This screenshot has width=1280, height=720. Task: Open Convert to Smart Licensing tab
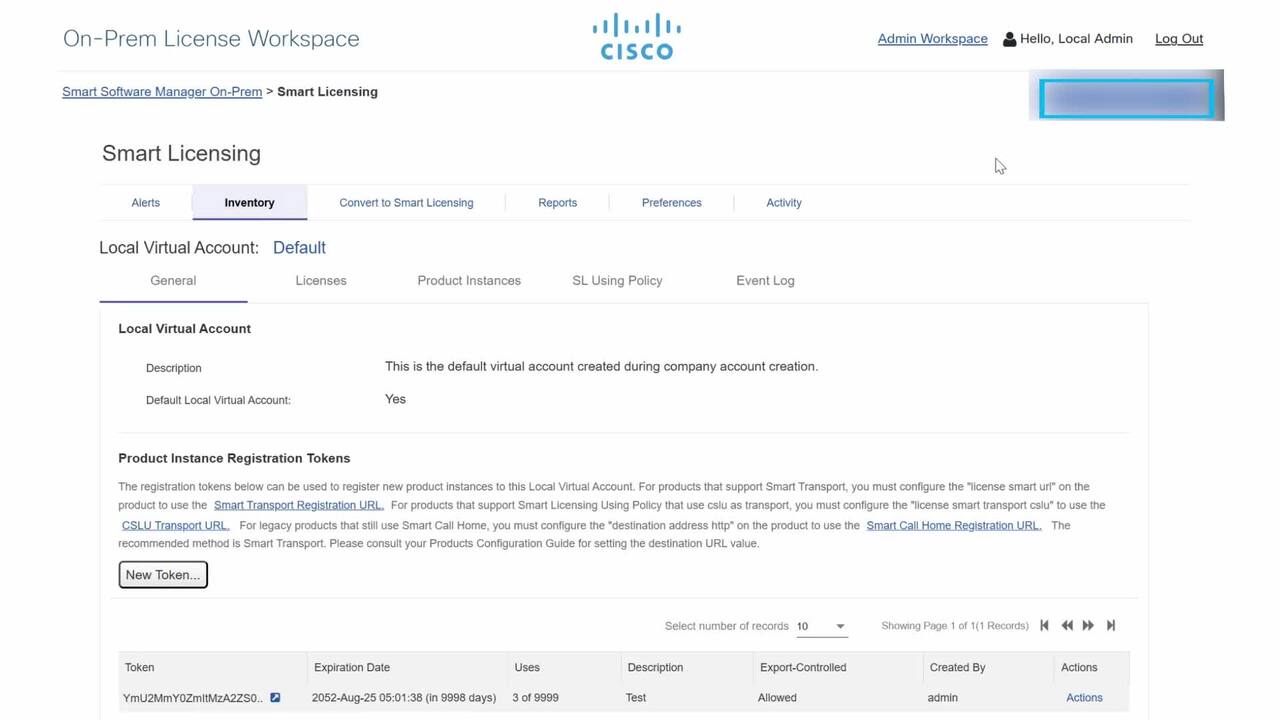[x=406, y=203]
